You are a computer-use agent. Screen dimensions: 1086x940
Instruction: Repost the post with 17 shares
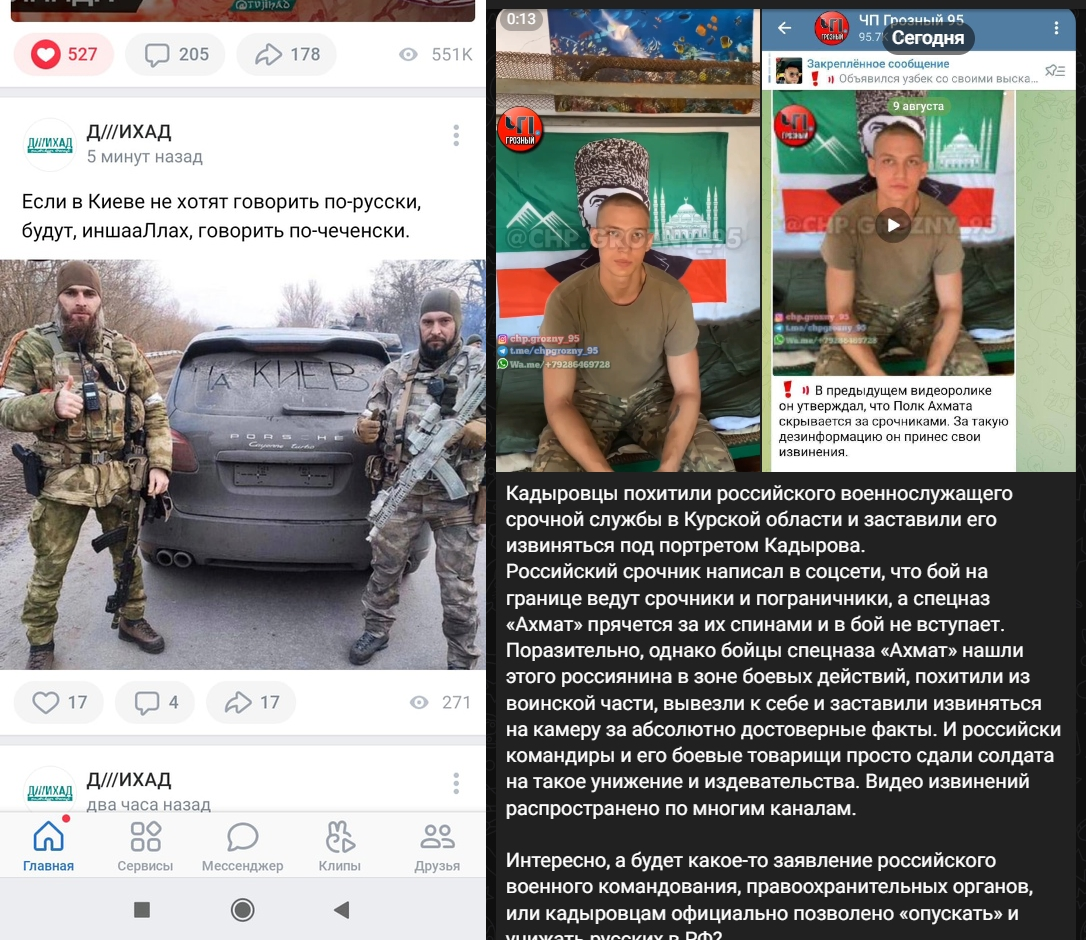[x=251, y=702]
